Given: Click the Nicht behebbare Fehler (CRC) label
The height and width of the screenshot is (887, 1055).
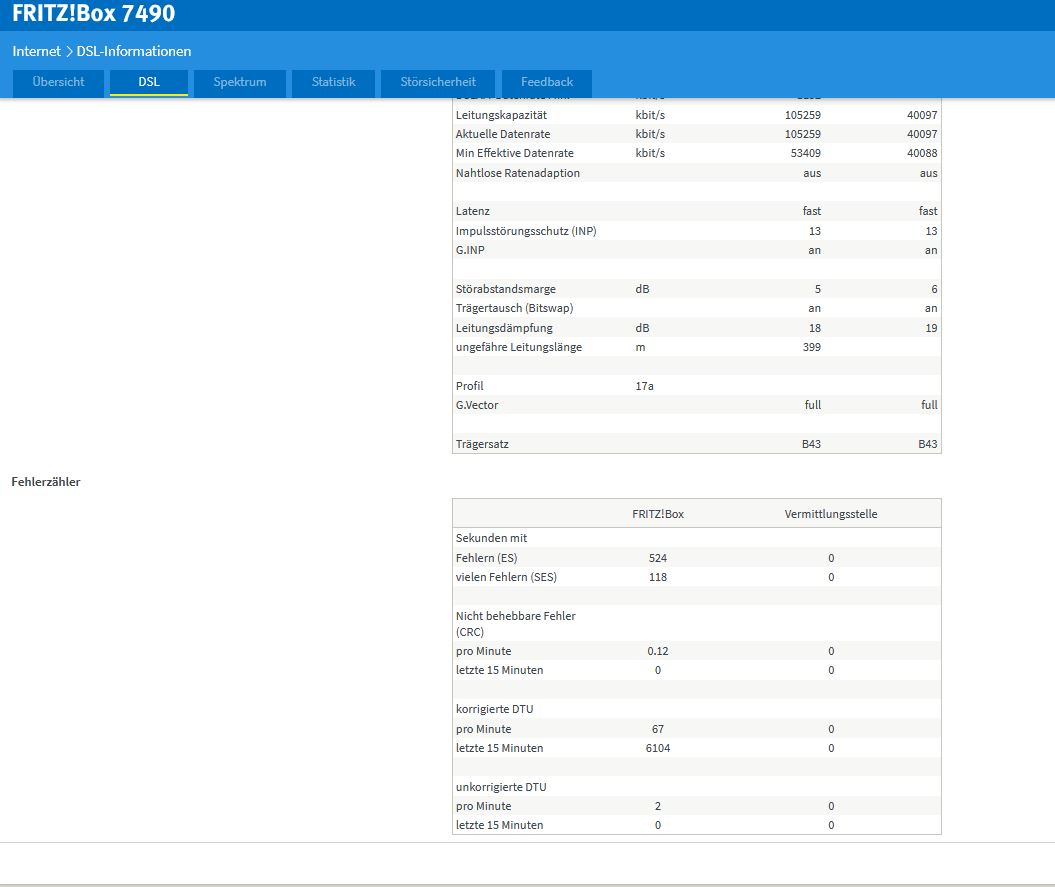Looking at the screenshot, I should point(515,624).
